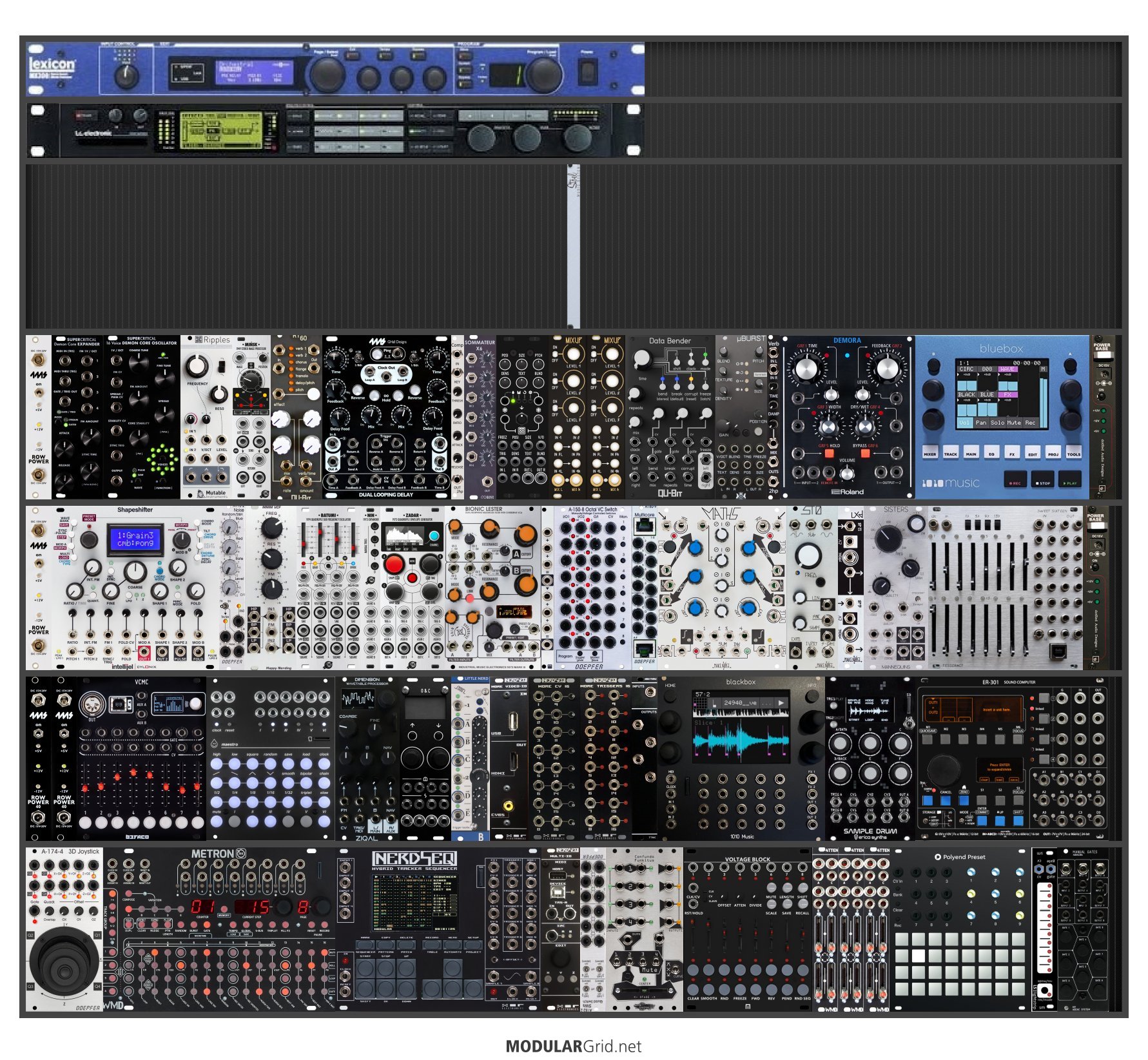Screen dimensions: 1148x1060
Task: Click the bluebox TRACK button
Action: pos(950,450)
